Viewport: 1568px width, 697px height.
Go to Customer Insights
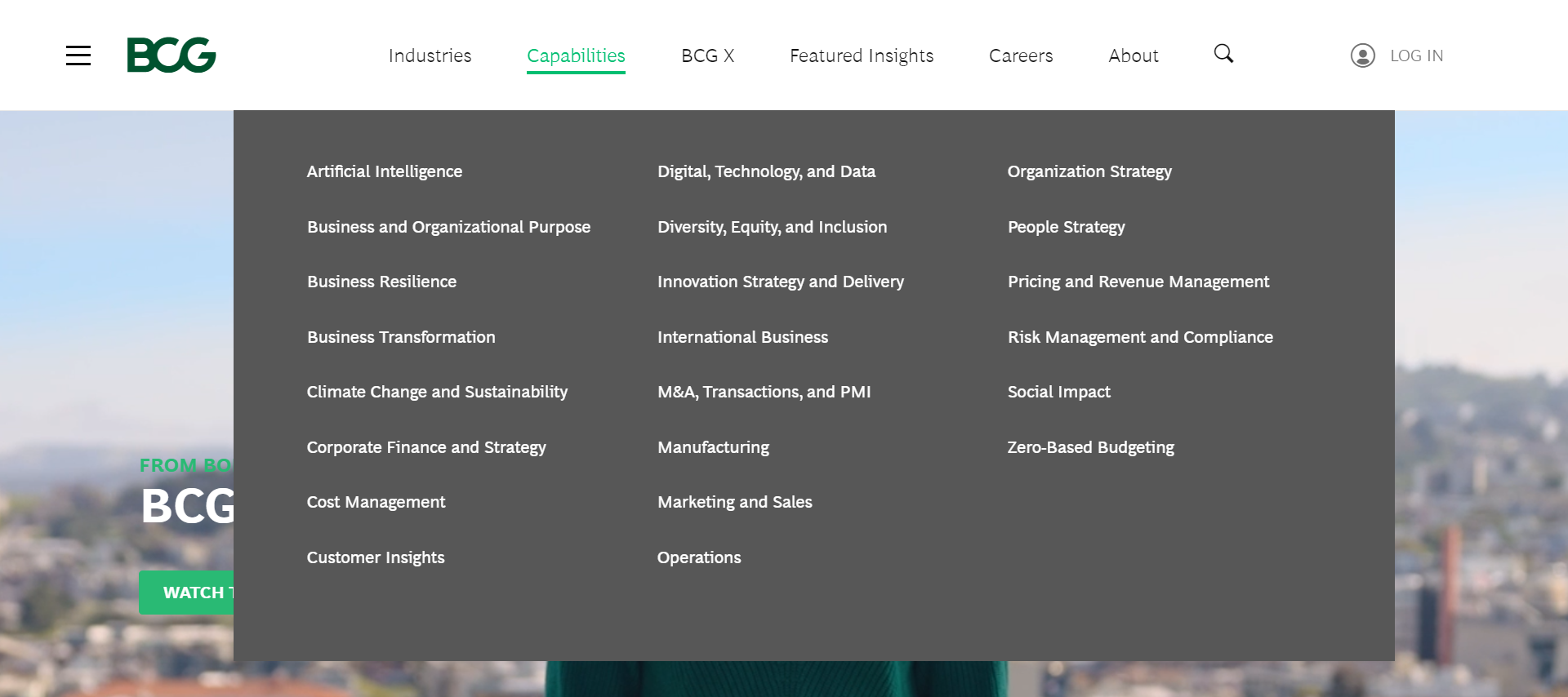click(x=376, y=557)
